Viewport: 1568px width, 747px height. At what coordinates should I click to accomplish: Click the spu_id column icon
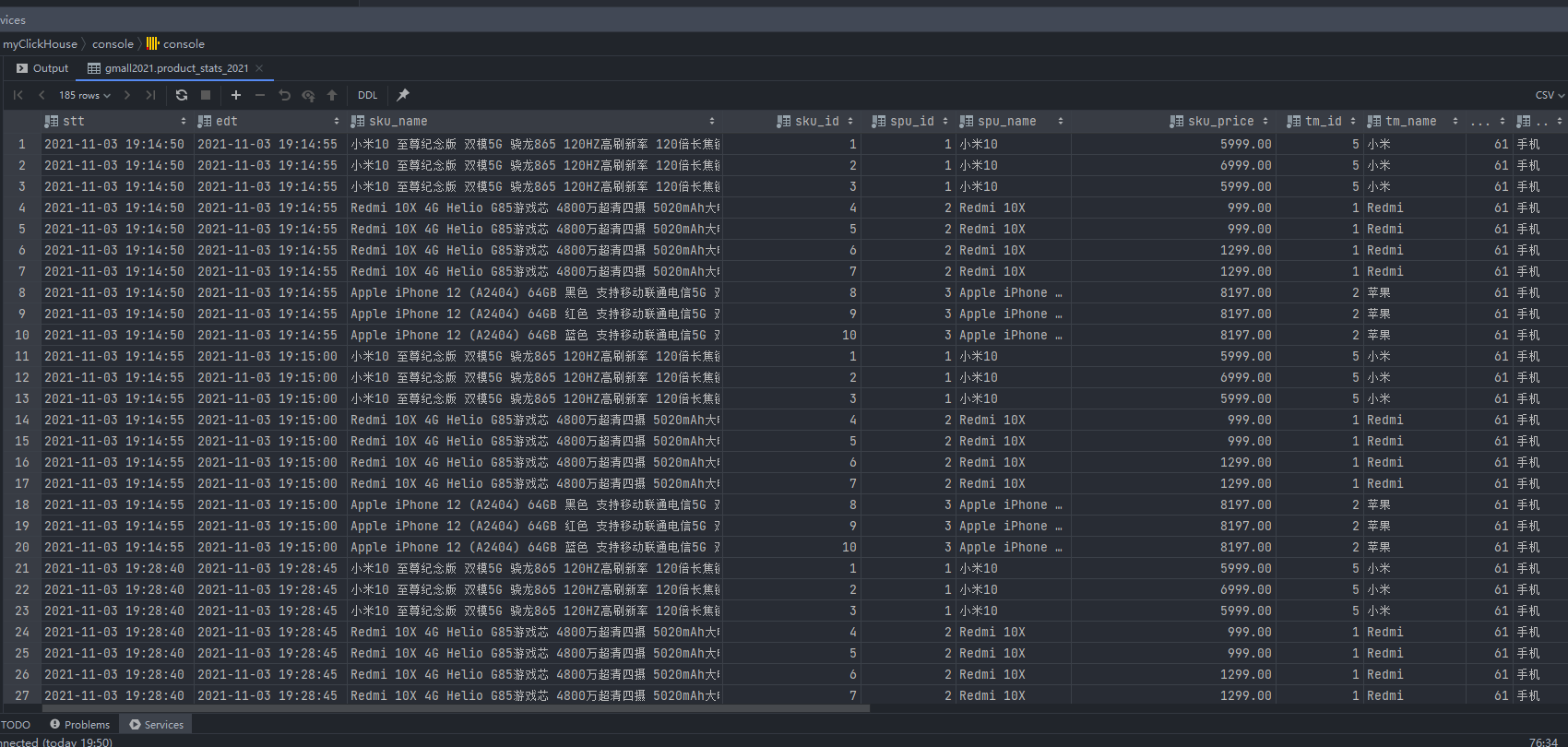(x=879, y=121)
